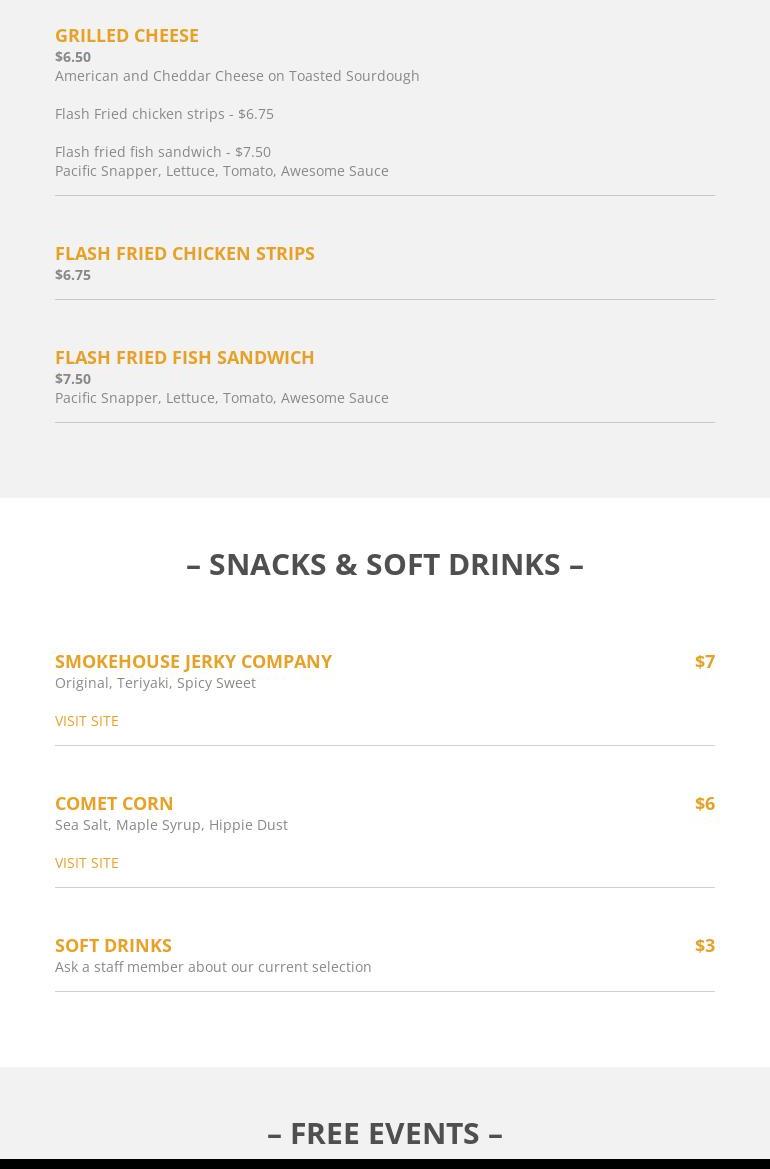Click the Original, Teriyaki, Spicy Sweet flavors text

[x=155, y=683]
